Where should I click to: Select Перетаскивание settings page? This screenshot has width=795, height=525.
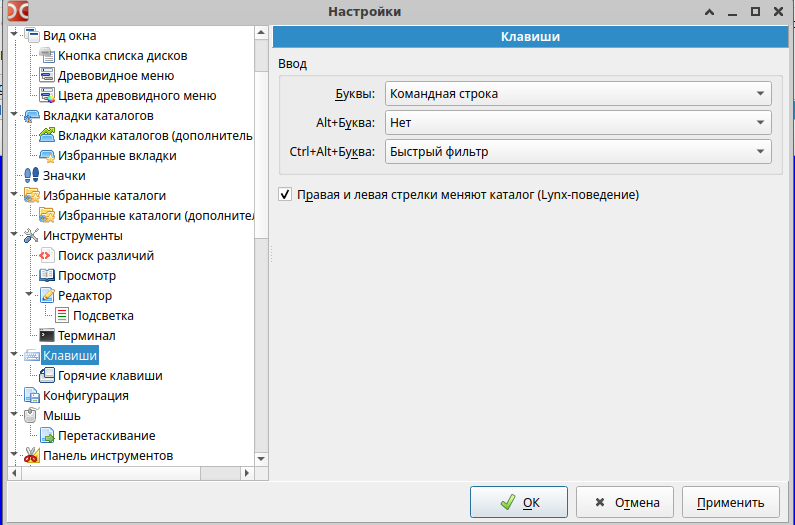coord(106,436)
